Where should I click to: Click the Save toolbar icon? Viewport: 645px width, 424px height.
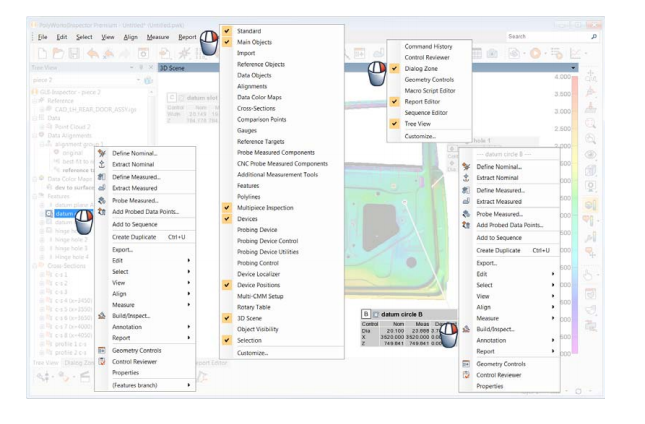click(x=73, y=52)
